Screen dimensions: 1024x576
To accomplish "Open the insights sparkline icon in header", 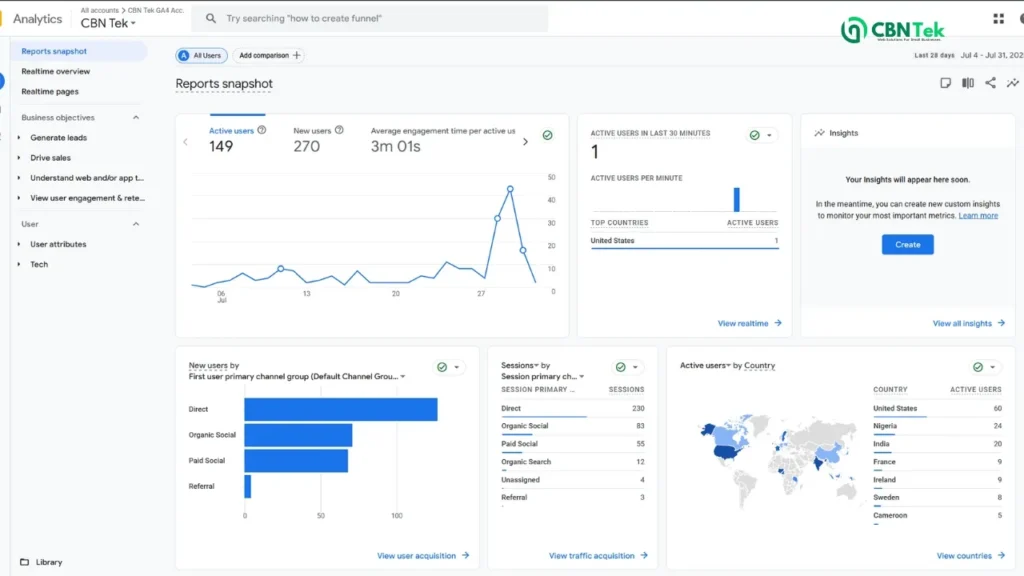I will (x=1012, y=83).
